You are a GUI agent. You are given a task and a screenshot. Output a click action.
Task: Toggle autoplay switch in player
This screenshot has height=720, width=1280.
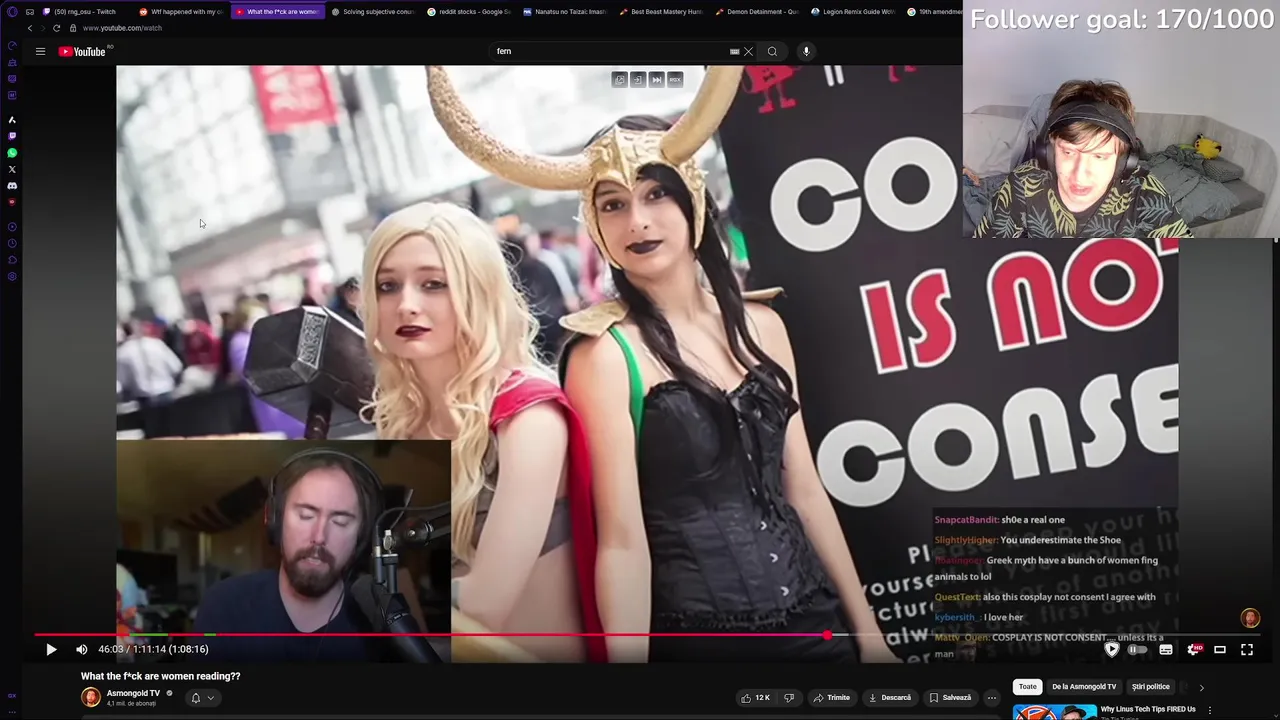coord(1138,650)
